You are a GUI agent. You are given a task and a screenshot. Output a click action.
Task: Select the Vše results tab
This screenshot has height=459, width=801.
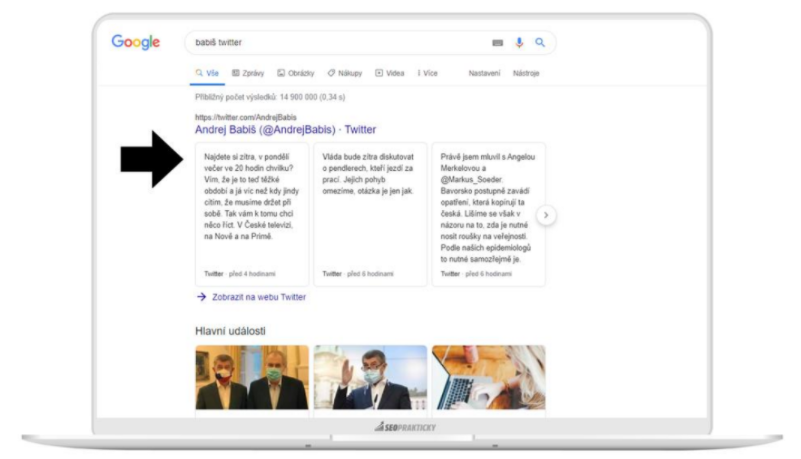point(207,73)
